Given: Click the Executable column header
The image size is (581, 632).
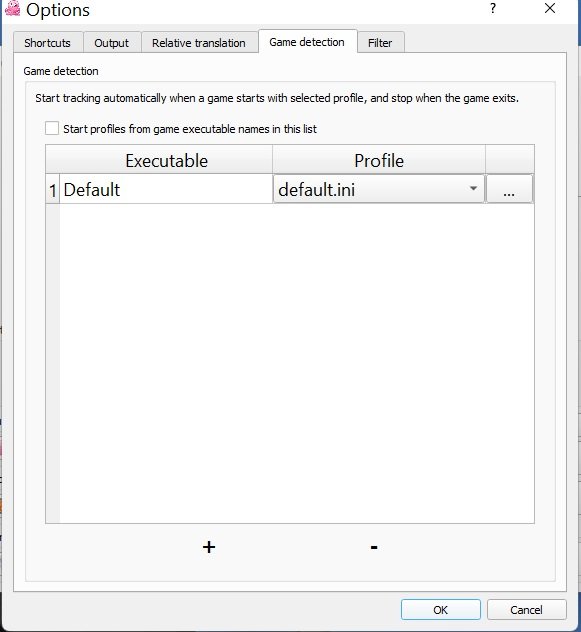Looking at the screenshot, I should [167, 160].
